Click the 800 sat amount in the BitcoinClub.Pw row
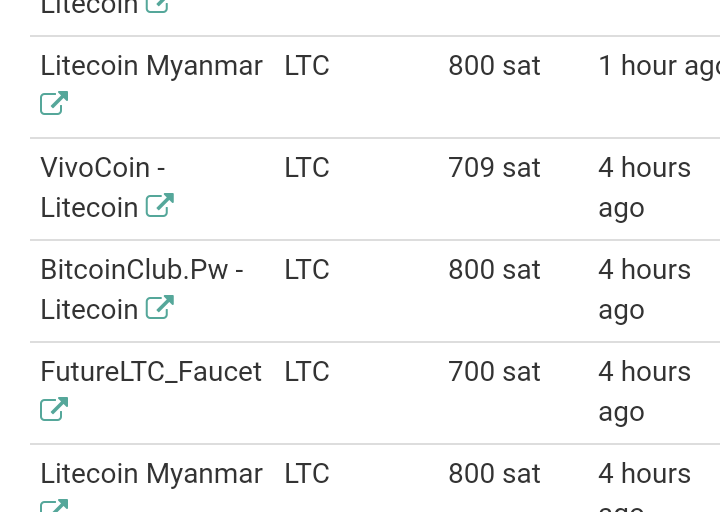 (494, 270)
